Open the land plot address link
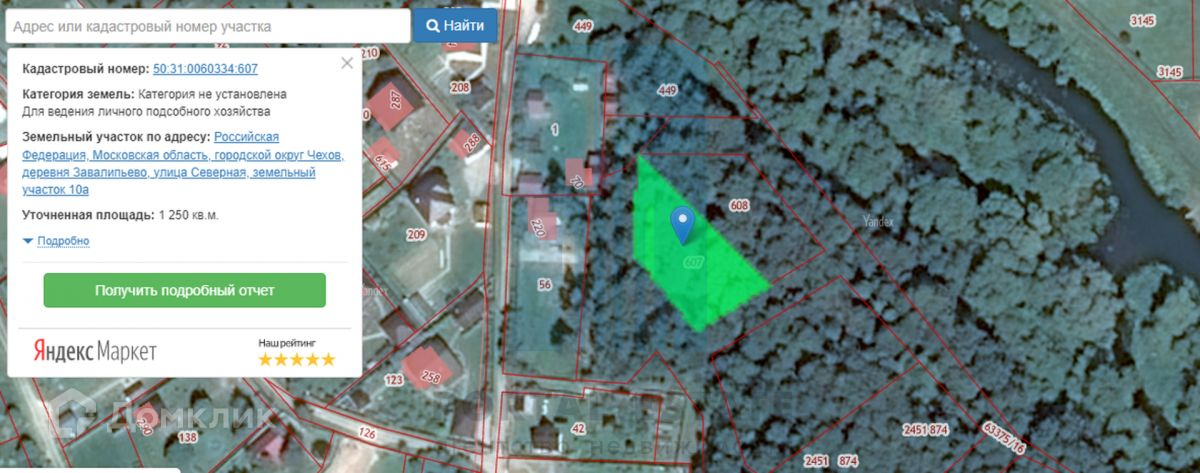Screen dimensions: 1200x473 pos(183,162)
